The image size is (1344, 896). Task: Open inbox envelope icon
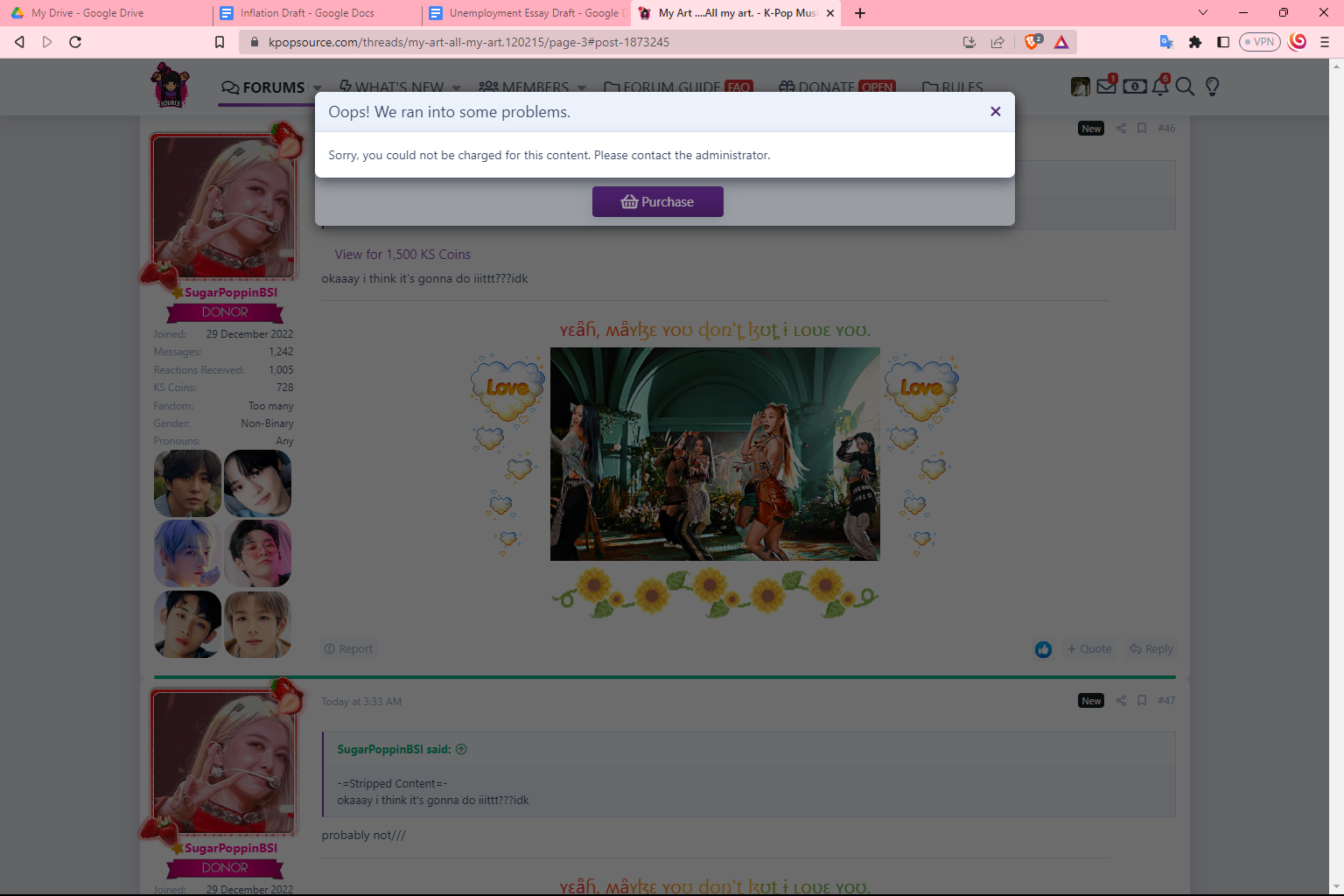(x=1106, y=86)
